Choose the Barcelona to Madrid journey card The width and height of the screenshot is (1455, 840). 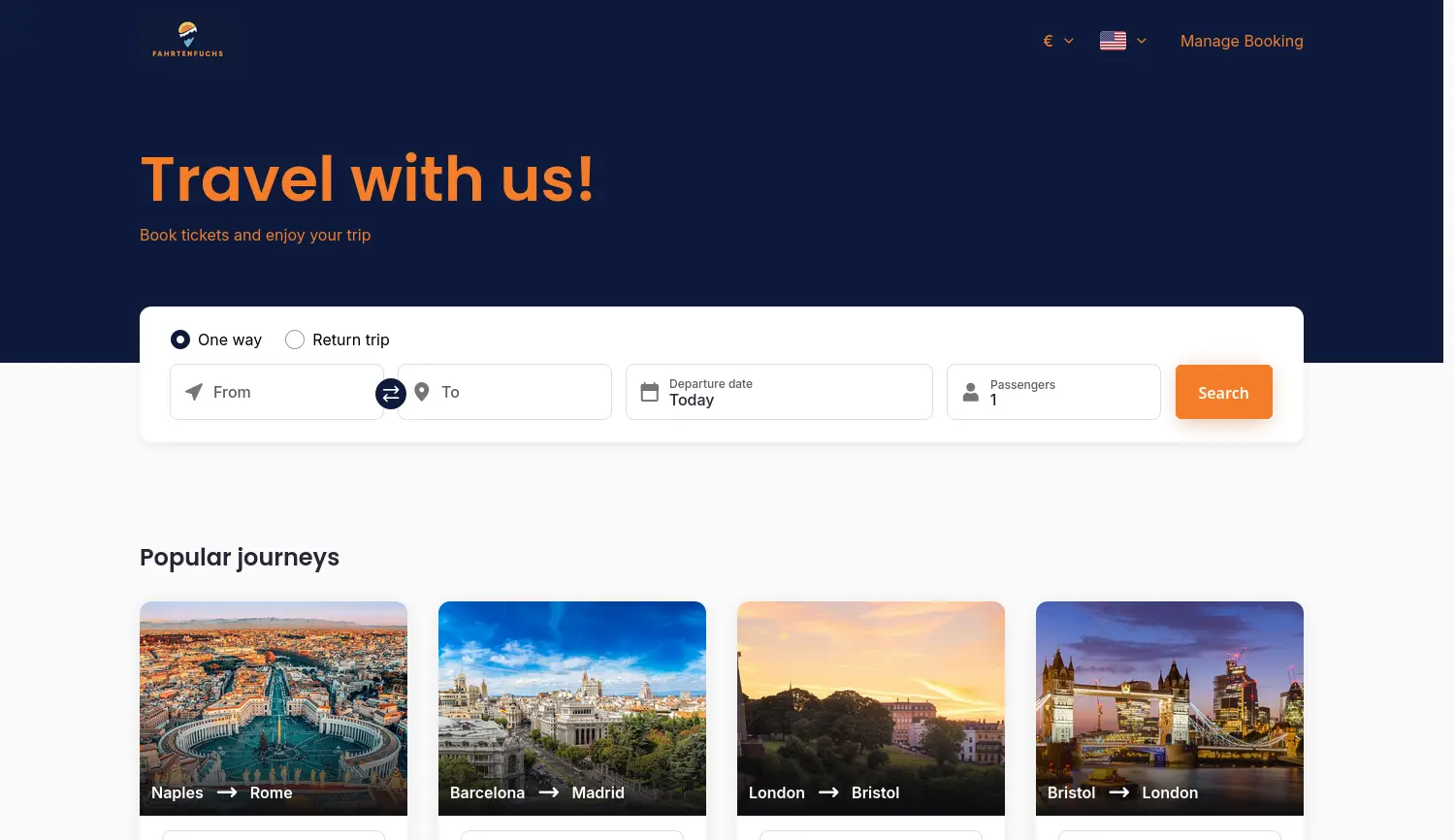click(x=572, y=708)
